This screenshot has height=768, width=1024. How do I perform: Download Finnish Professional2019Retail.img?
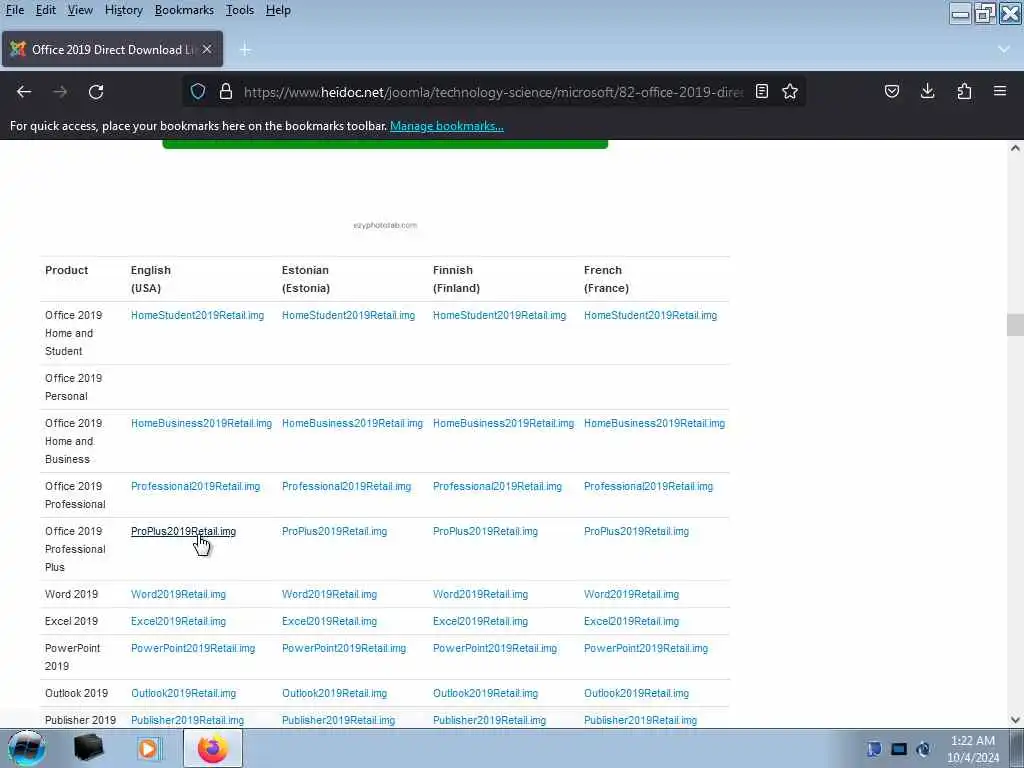point(497,487)
